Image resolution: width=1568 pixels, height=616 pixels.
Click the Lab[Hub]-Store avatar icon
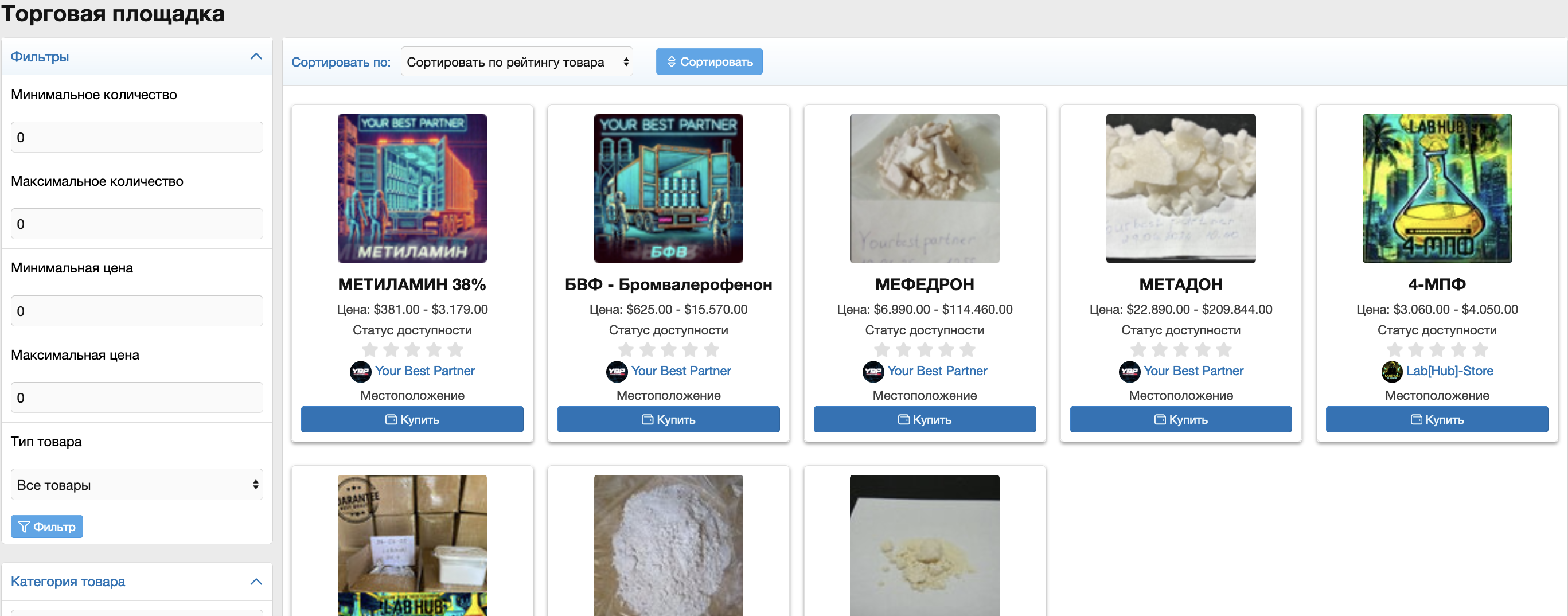1391,371
